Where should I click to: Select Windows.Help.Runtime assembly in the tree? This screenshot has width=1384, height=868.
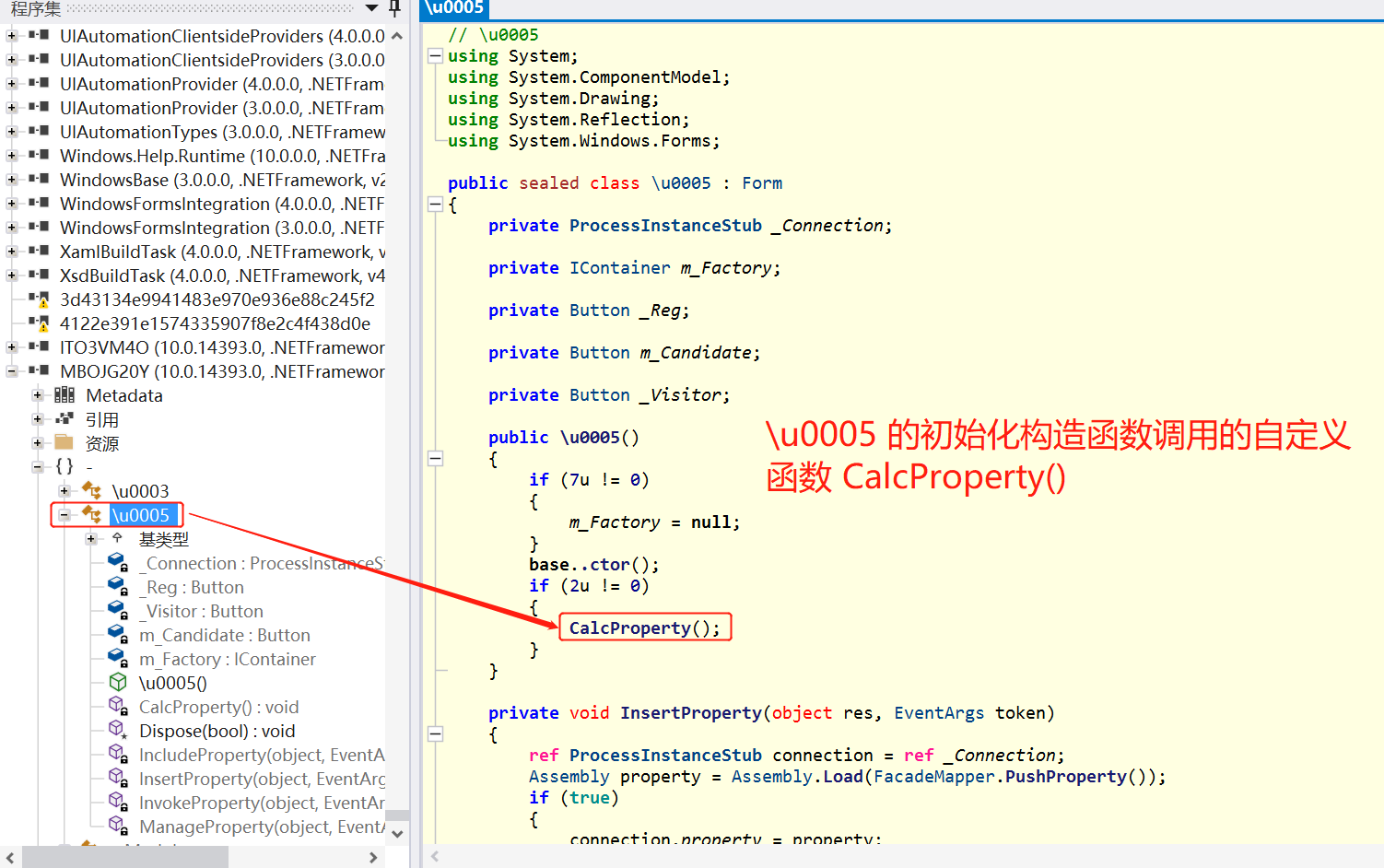[222, 156]
